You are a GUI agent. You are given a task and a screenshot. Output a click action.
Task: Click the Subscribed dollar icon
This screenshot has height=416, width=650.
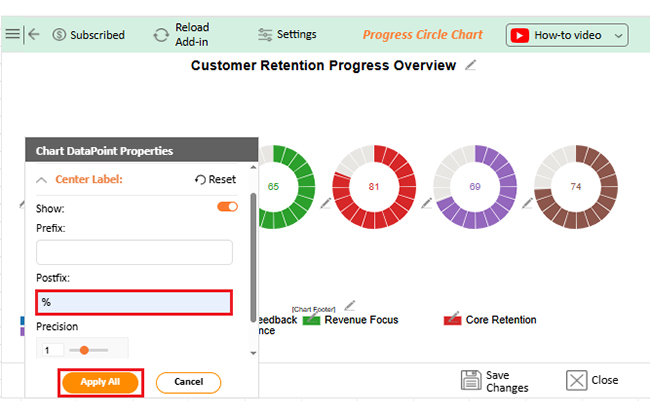[59, 35]
